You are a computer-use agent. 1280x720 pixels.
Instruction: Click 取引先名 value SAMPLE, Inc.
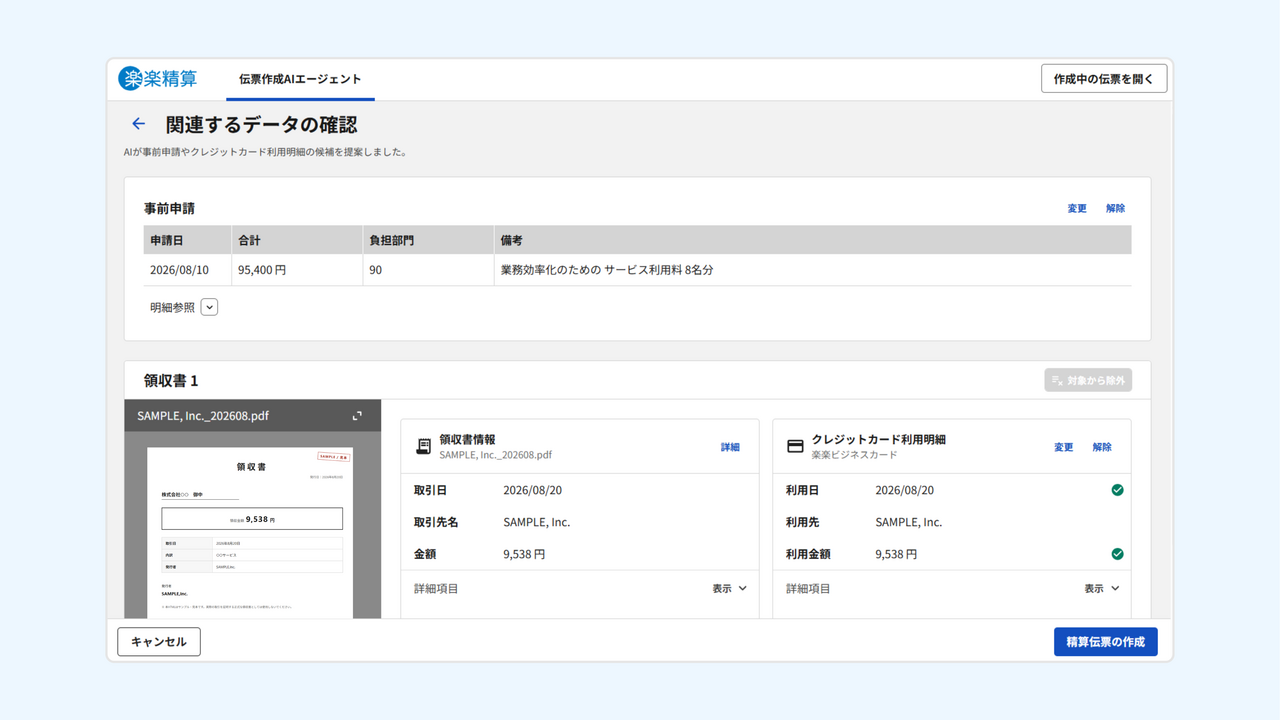click(537, 522)
